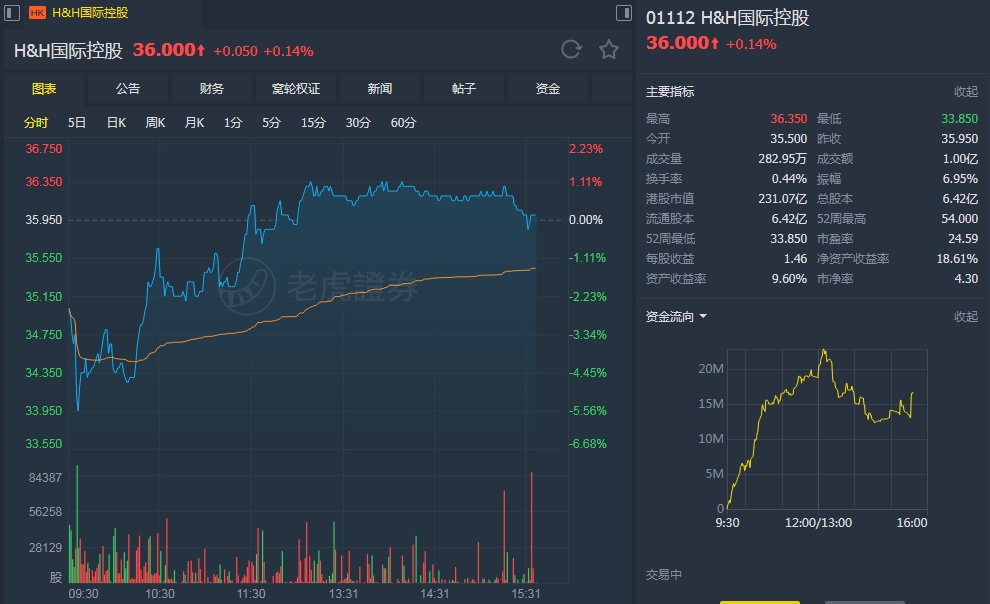Toggle the left sidebar panel icon
The width and height of the screenshot is (990, 604).
pos(11,13)
